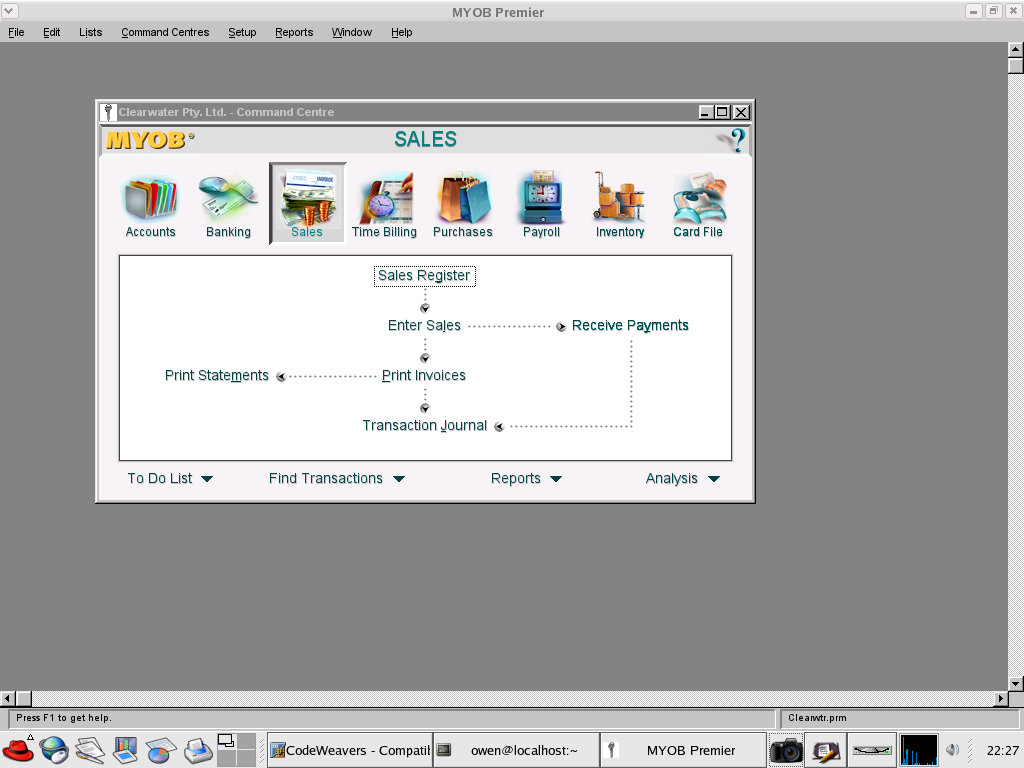Screen dimensions: 1024x768
Task: Click the key icon in Command Centre title bar
Action: (x=108, y=112)
